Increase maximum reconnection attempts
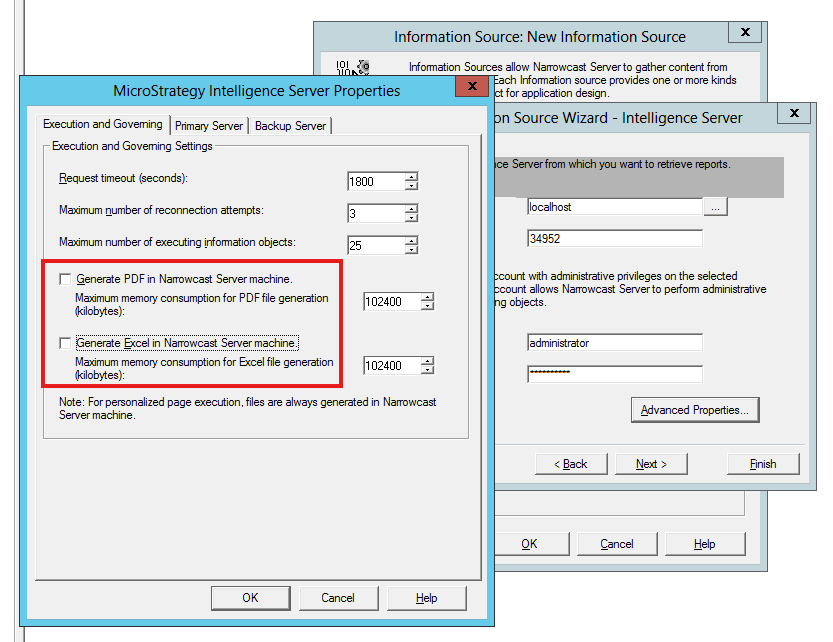This screenshot has width=833, height=642. tap(412, 209)
